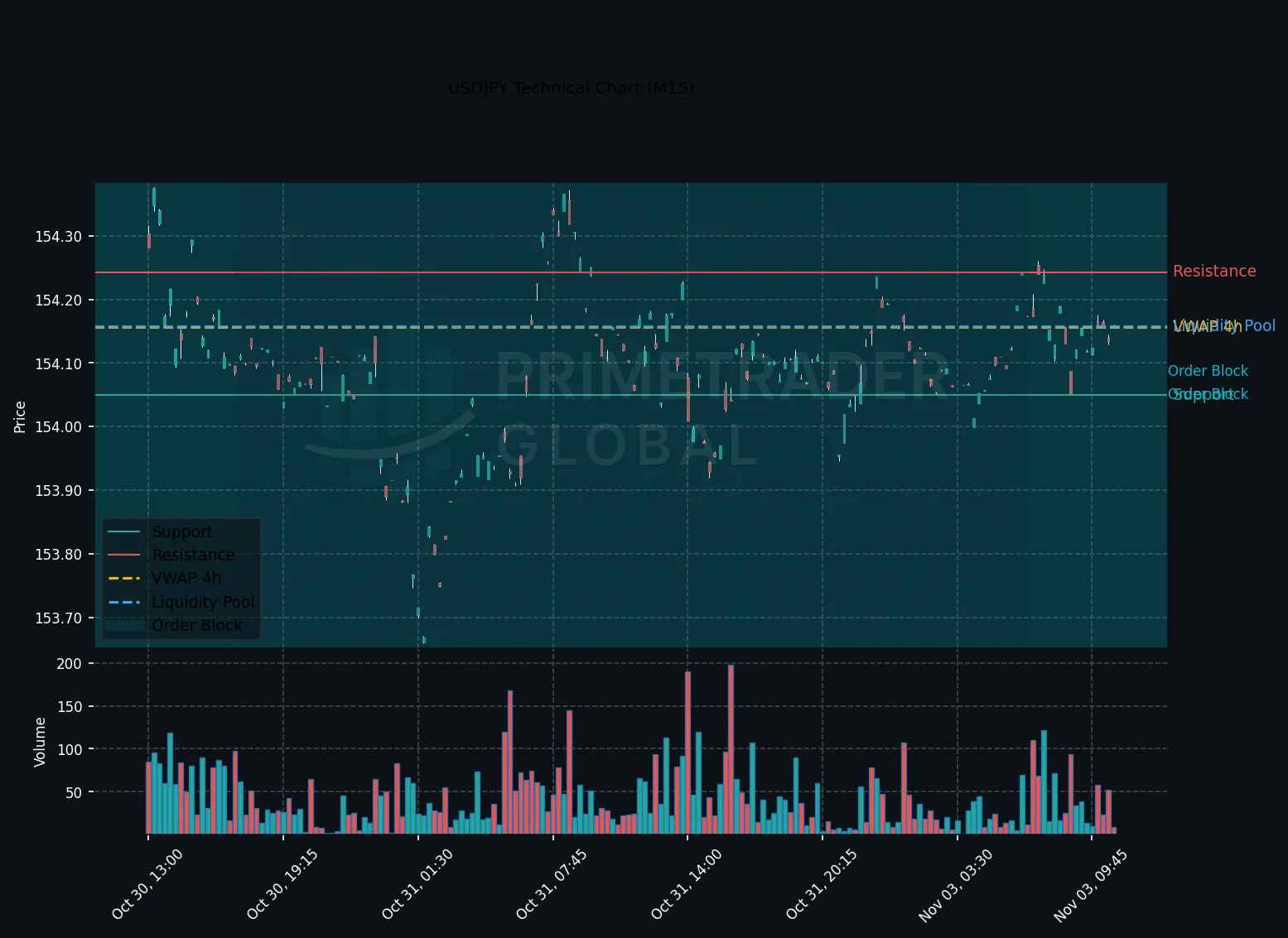This screenshot has height=938, width=1288.
Task: Click the 154.10 price tick label
Action: coord(58,363)
